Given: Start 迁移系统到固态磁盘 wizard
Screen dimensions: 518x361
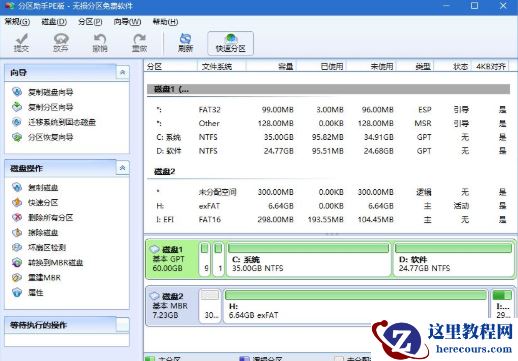Looking at the screenshot, I should pyautogui.click(x=54, y=122).
